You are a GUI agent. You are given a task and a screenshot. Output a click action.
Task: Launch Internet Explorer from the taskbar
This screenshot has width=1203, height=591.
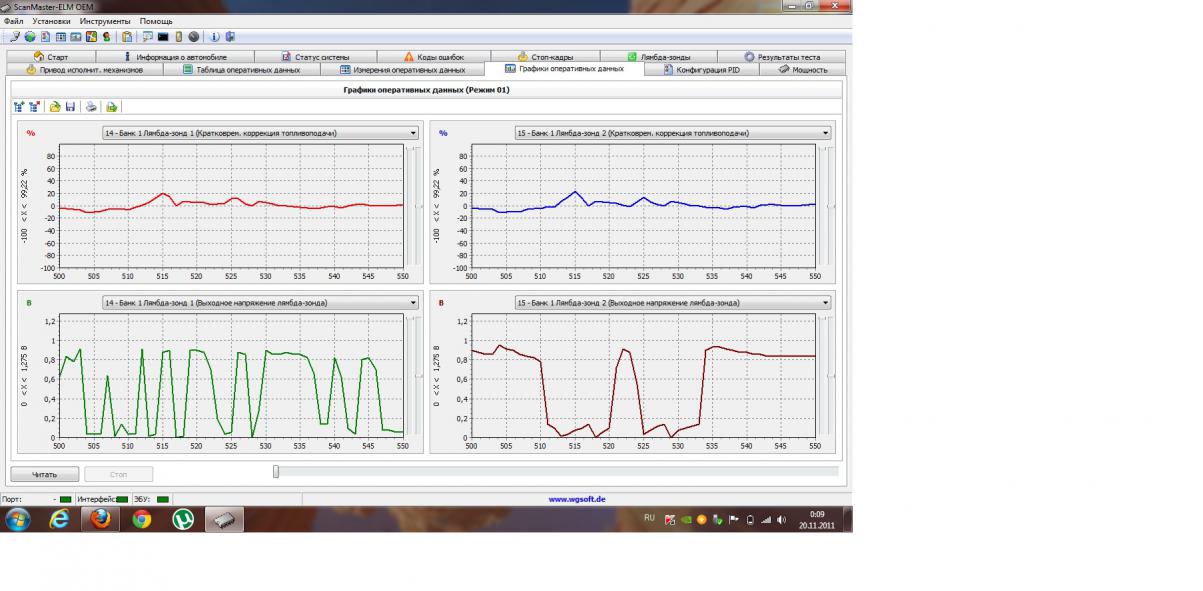pos(60,519)
